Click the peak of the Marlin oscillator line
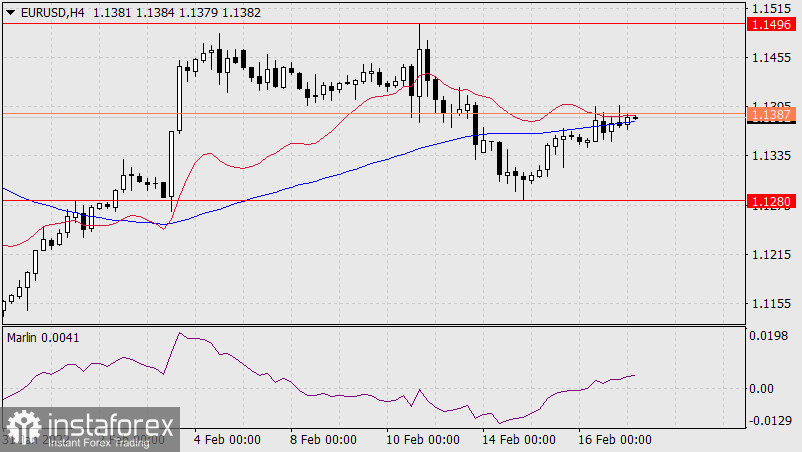 [179, 333]
